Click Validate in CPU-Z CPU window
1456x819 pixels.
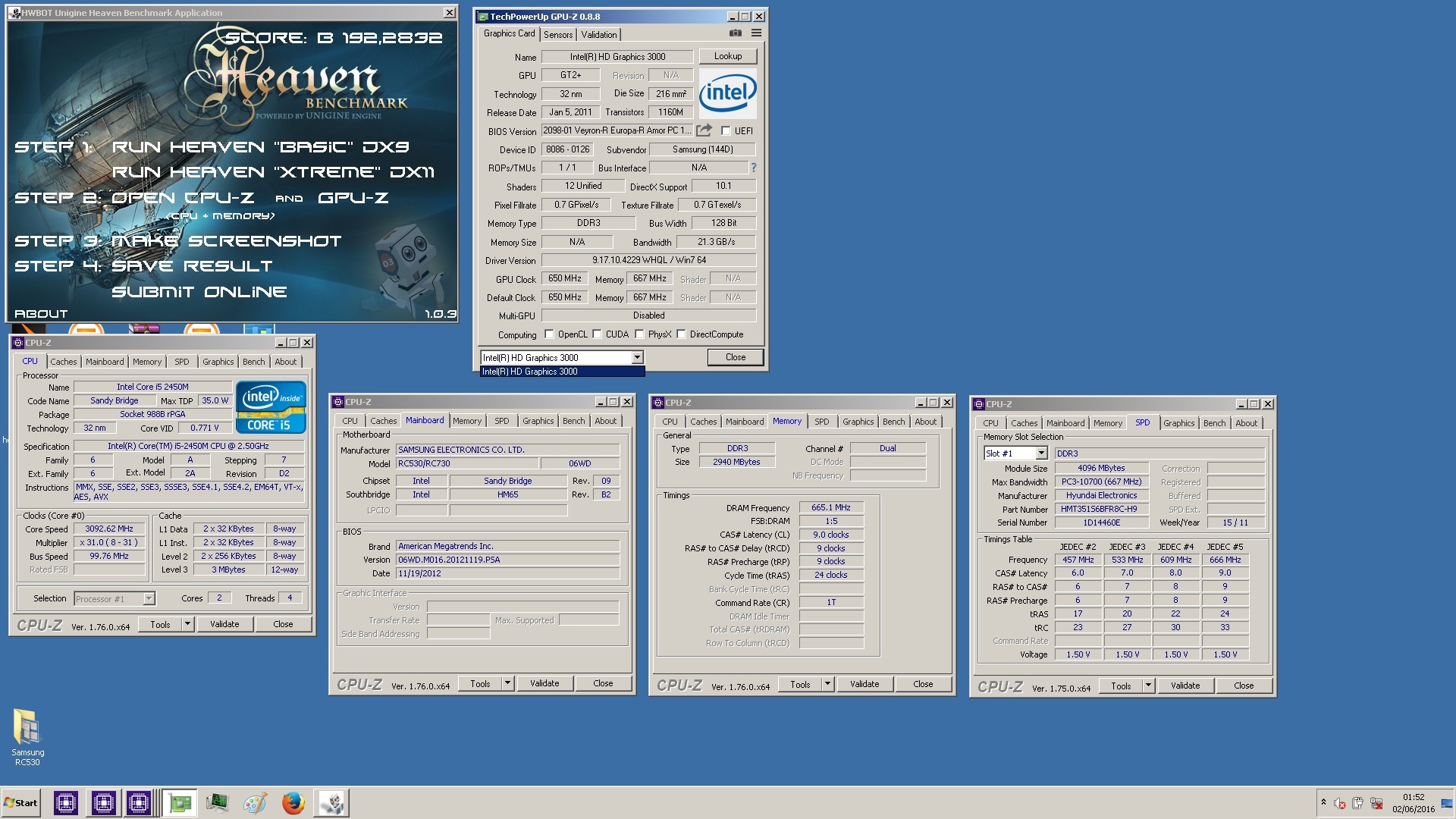click(x=224, y=624)
